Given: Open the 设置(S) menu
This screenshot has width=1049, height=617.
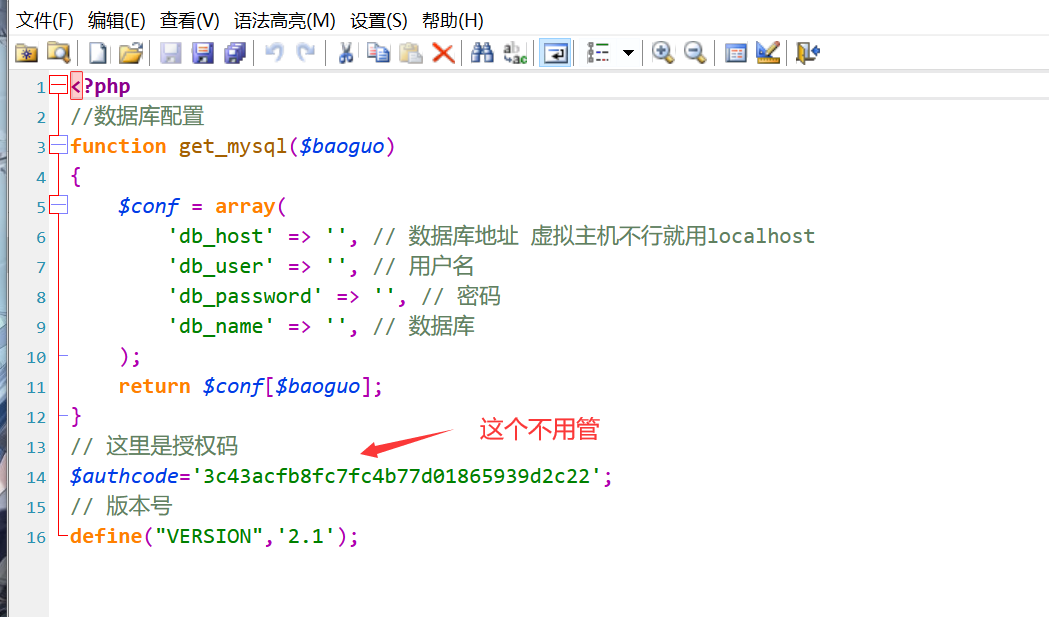Looking at the screenshot, I should click(379, 20).
